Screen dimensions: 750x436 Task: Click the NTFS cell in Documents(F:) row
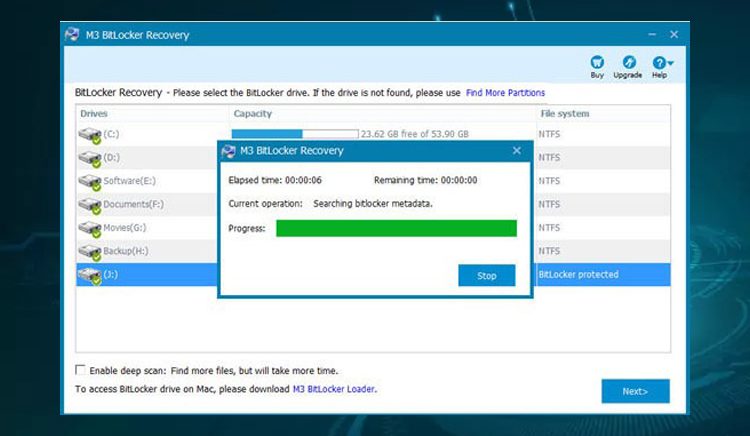tap(549, 204)
